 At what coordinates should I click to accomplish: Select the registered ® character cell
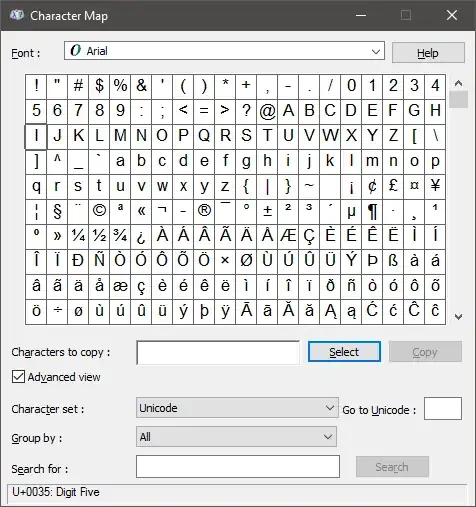204,211
